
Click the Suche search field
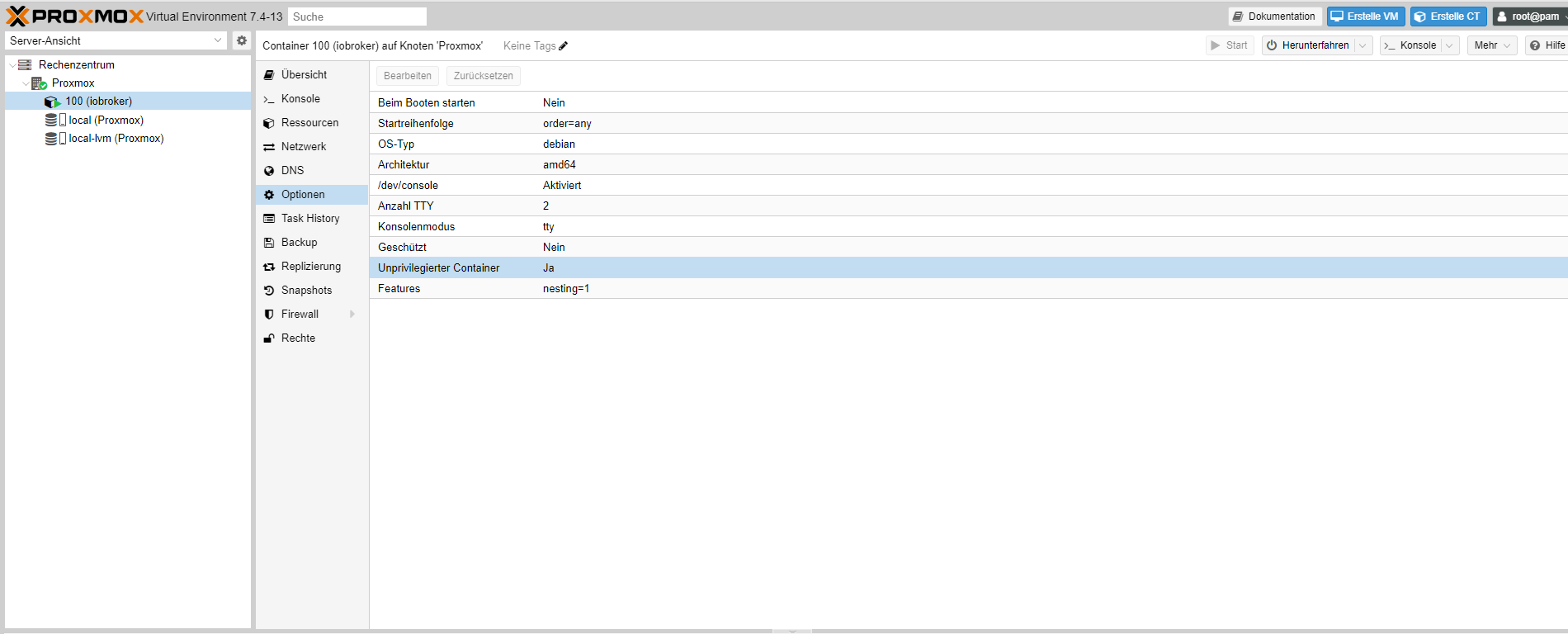pos(357,17)
